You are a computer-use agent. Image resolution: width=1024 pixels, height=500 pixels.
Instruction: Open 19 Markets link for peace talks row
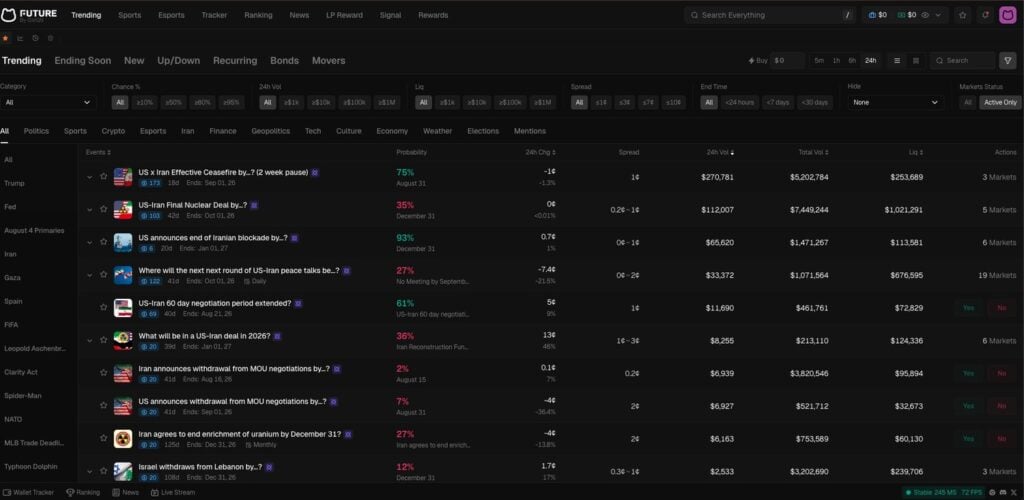tap(997, 275)
